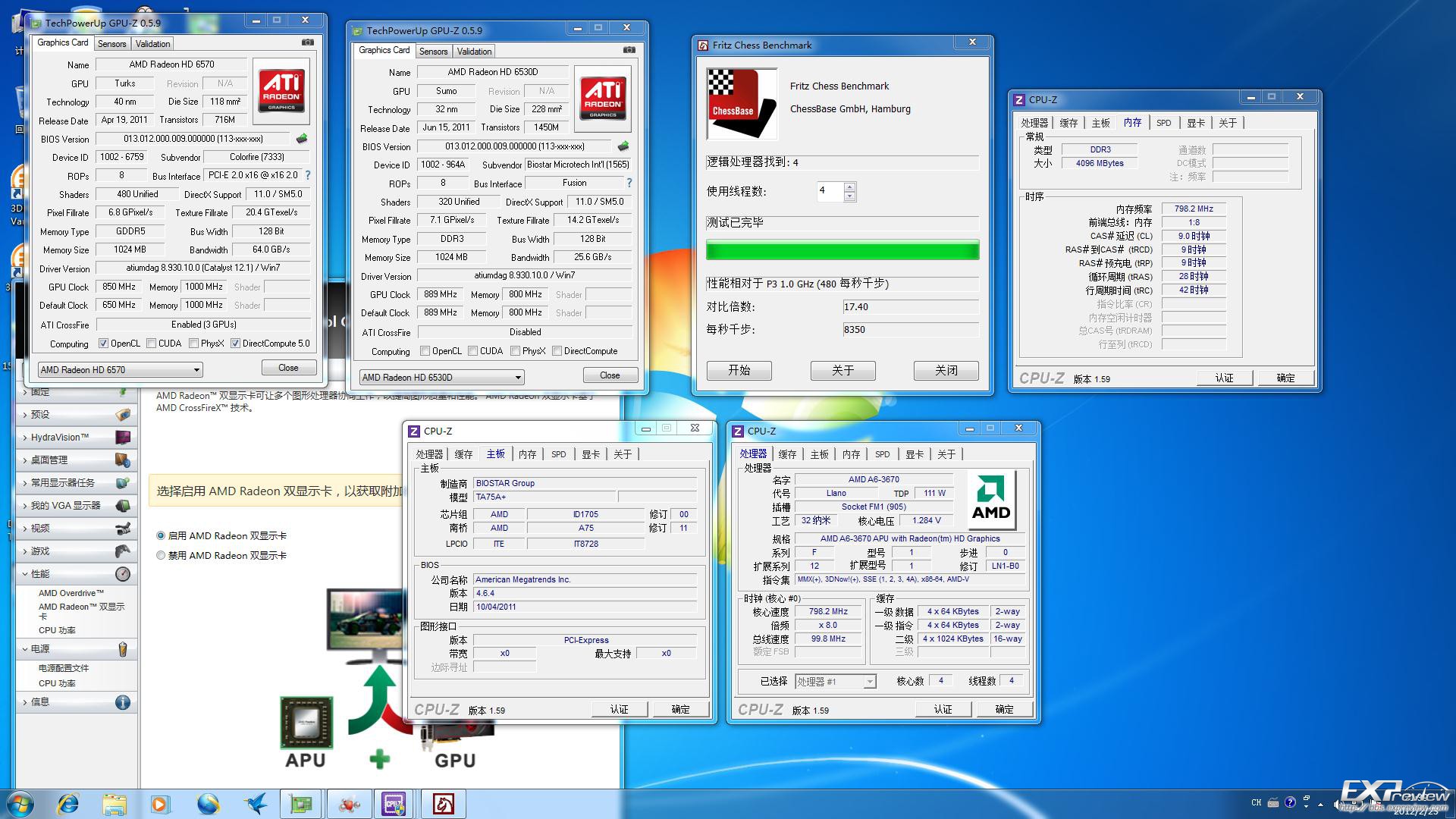Open Windows Start button

click(20, 804)
